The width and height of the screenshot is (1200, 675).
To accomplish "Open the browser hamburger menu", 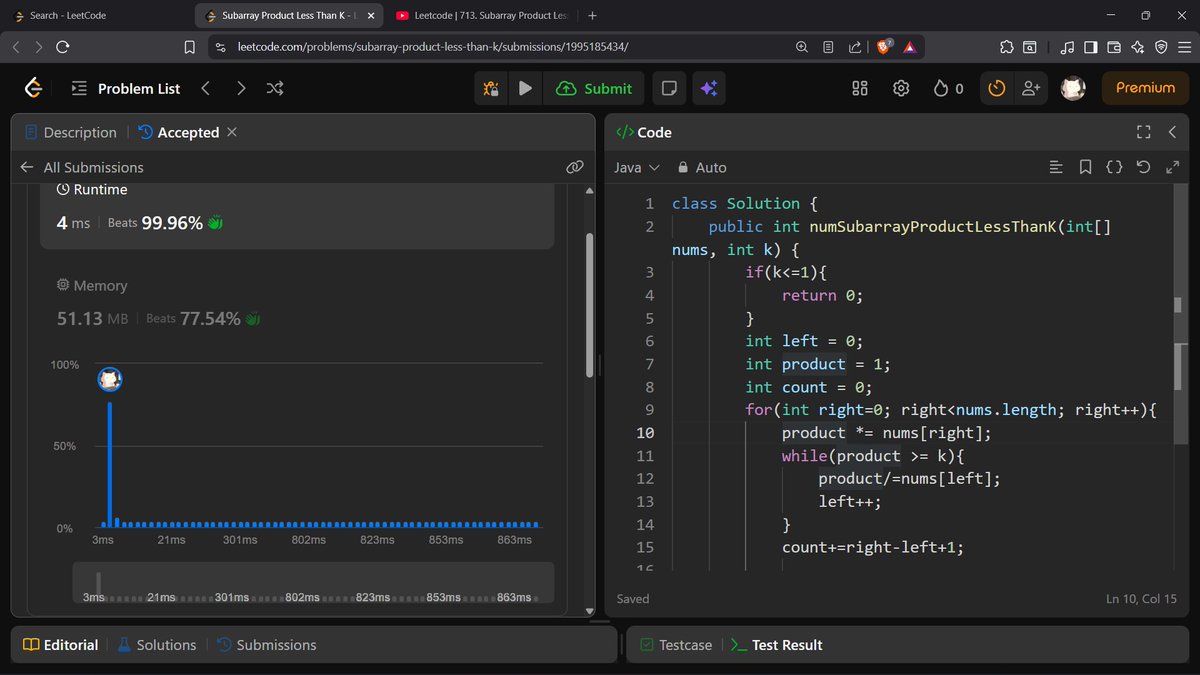I will pos(1183,47).
